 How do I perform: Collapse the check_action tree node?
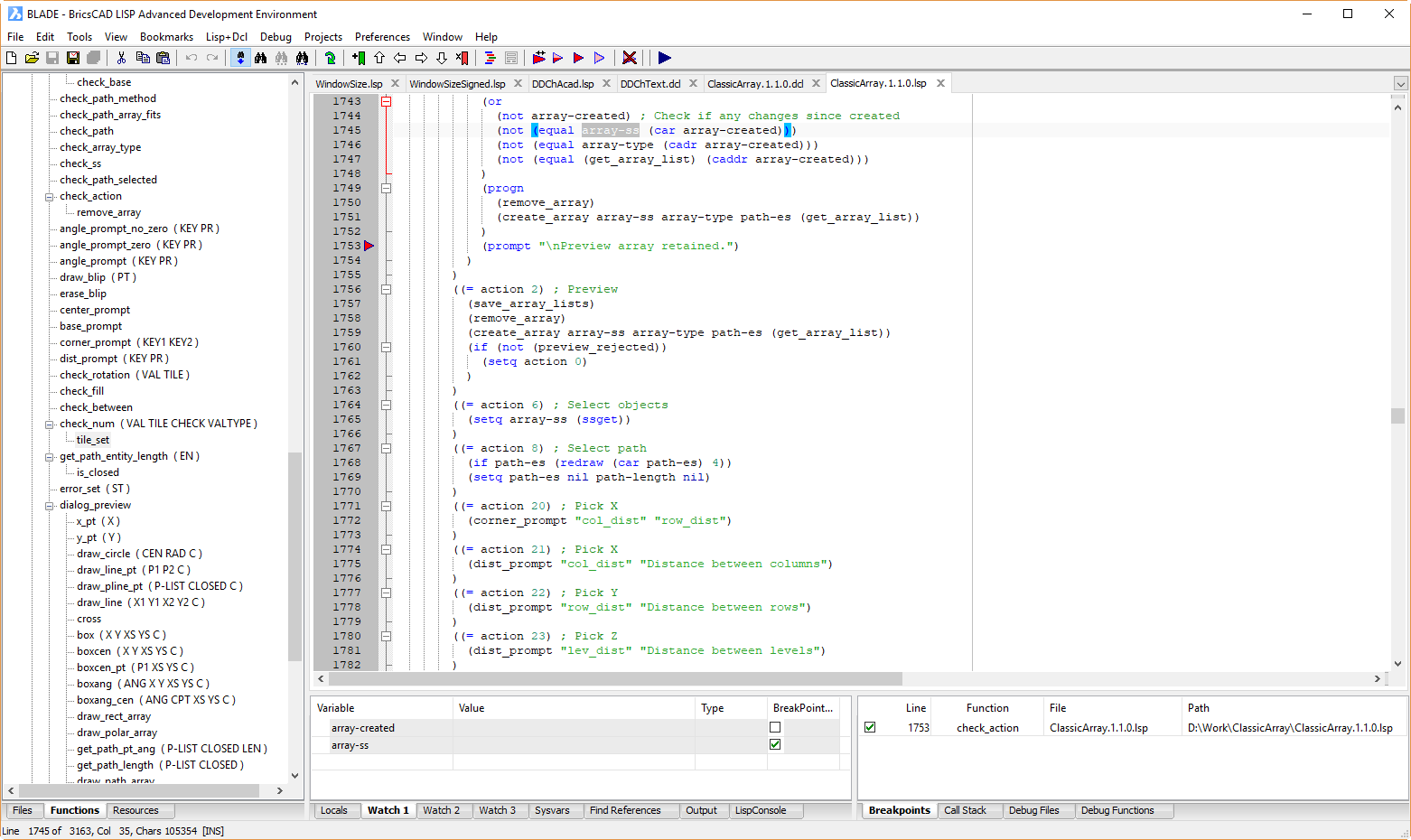pos(50,196)
